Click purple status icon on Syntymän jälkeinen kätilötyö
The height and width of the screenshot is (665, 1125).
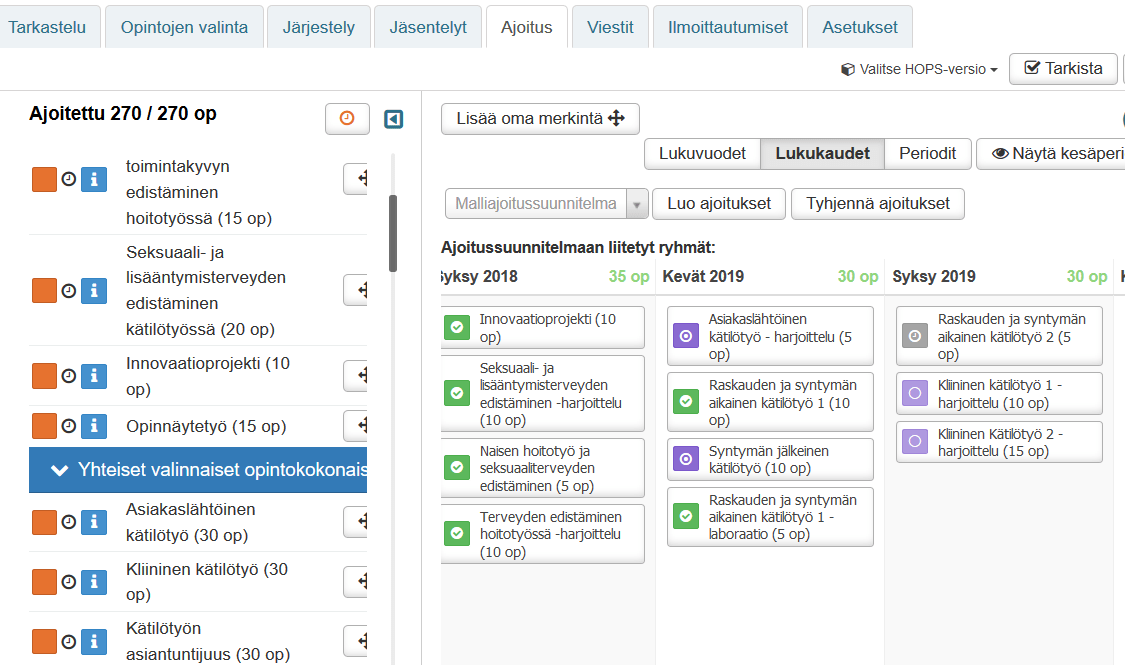[x=686, y=459]
